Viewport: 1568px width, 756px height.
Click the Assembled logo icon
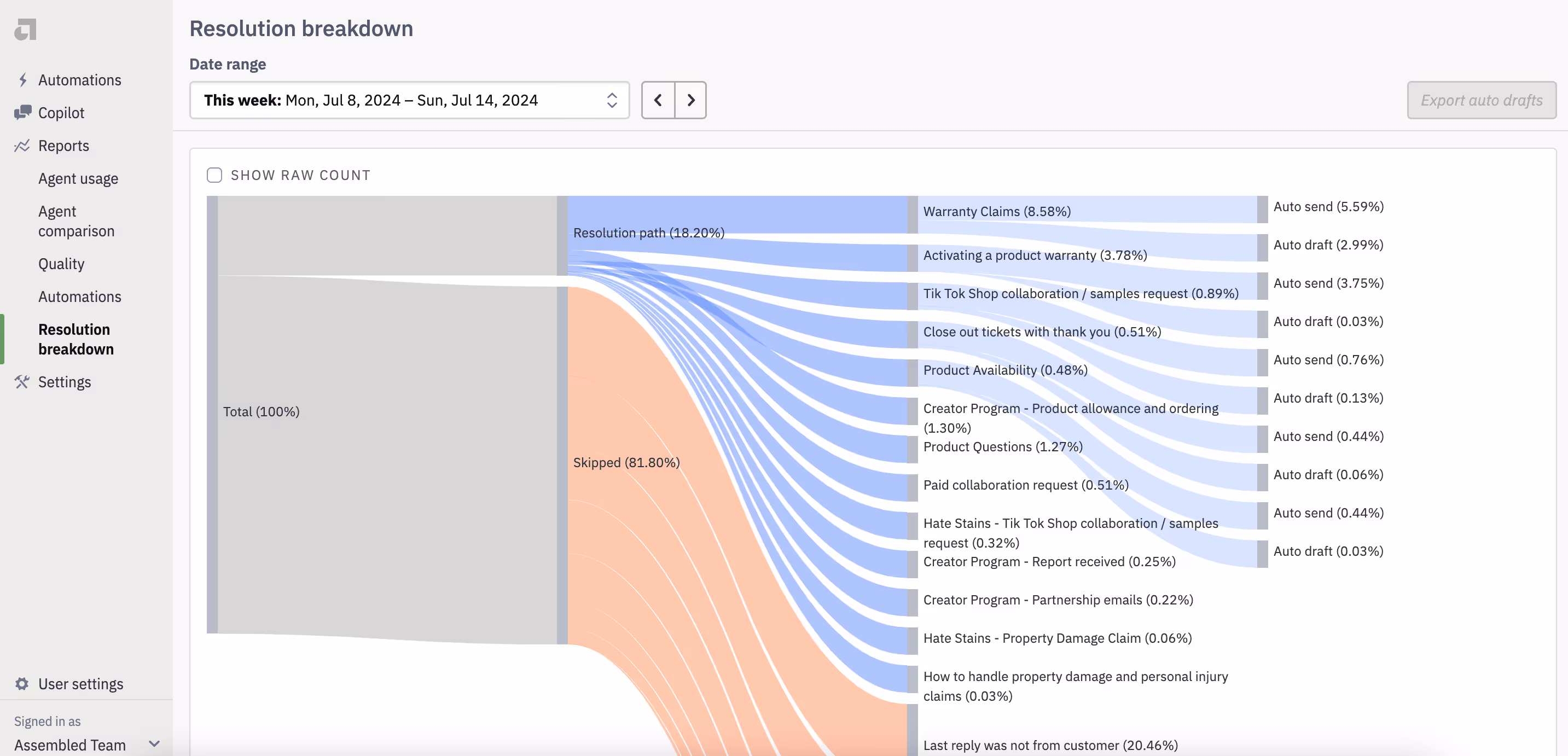(x=26, y=29)
